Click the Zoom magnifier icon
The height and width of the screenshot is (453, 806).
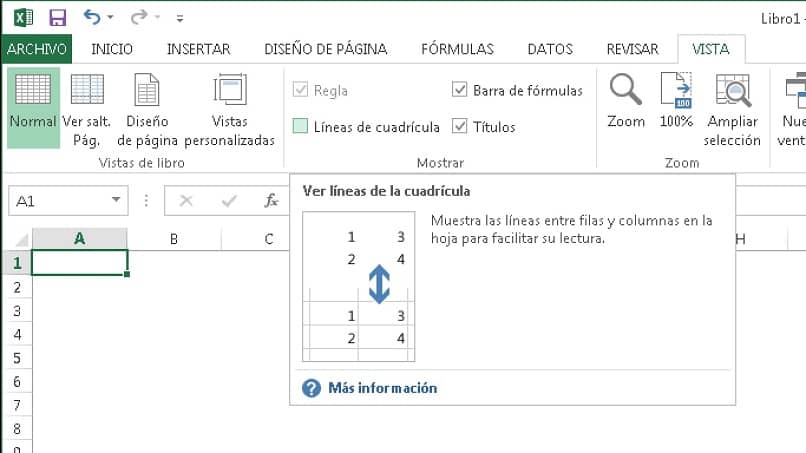pos(626,102)
